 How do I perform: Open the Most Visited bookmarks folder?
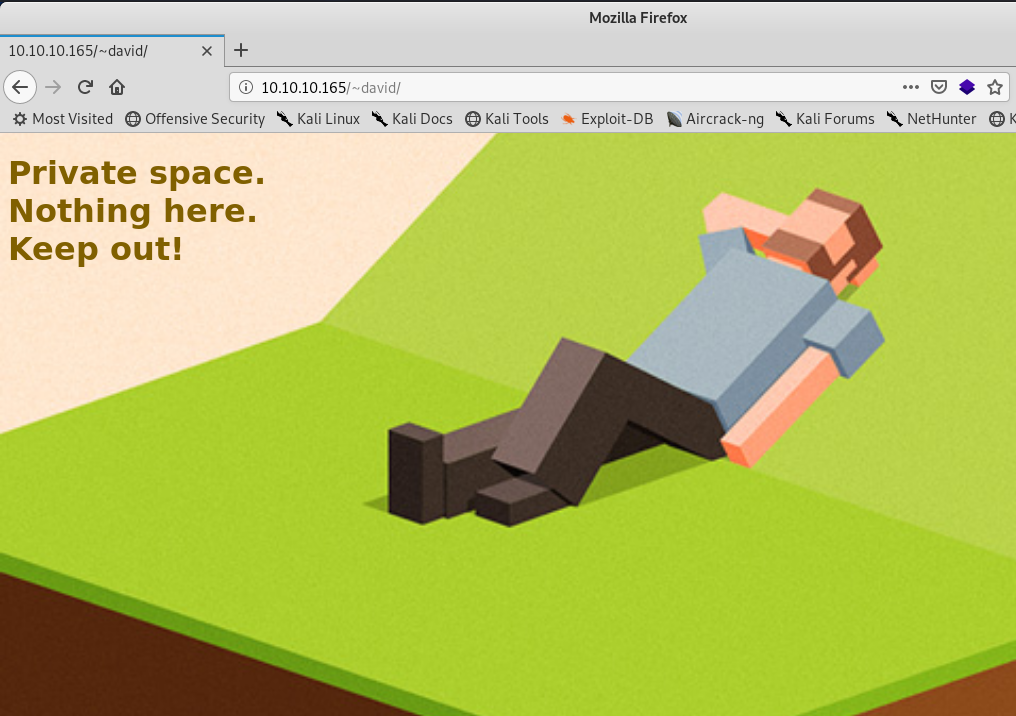click(63, 119)
